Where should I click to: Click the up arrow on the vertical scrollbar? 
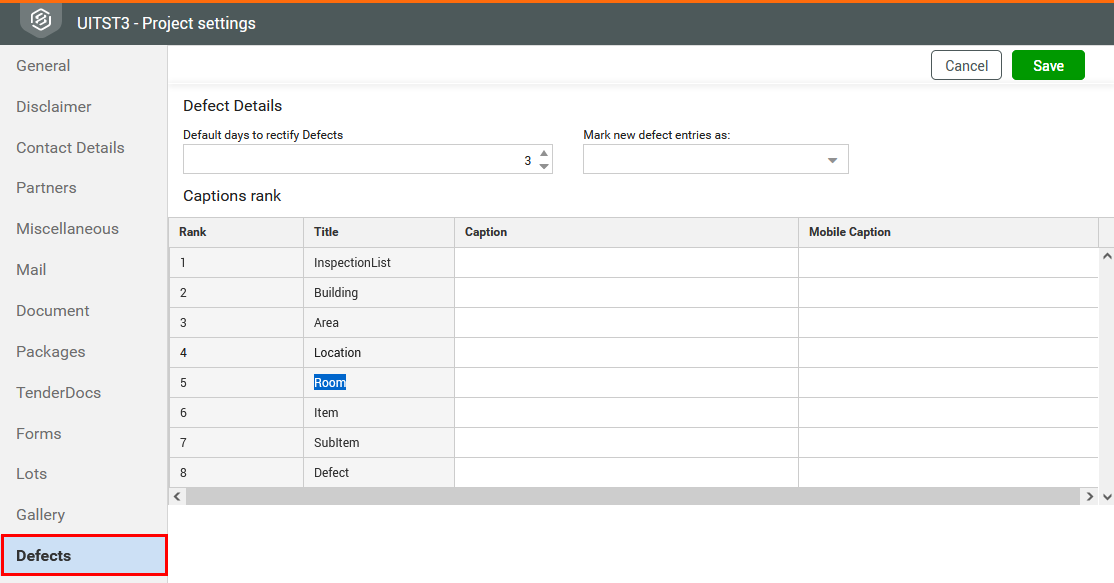[1105, 255]
